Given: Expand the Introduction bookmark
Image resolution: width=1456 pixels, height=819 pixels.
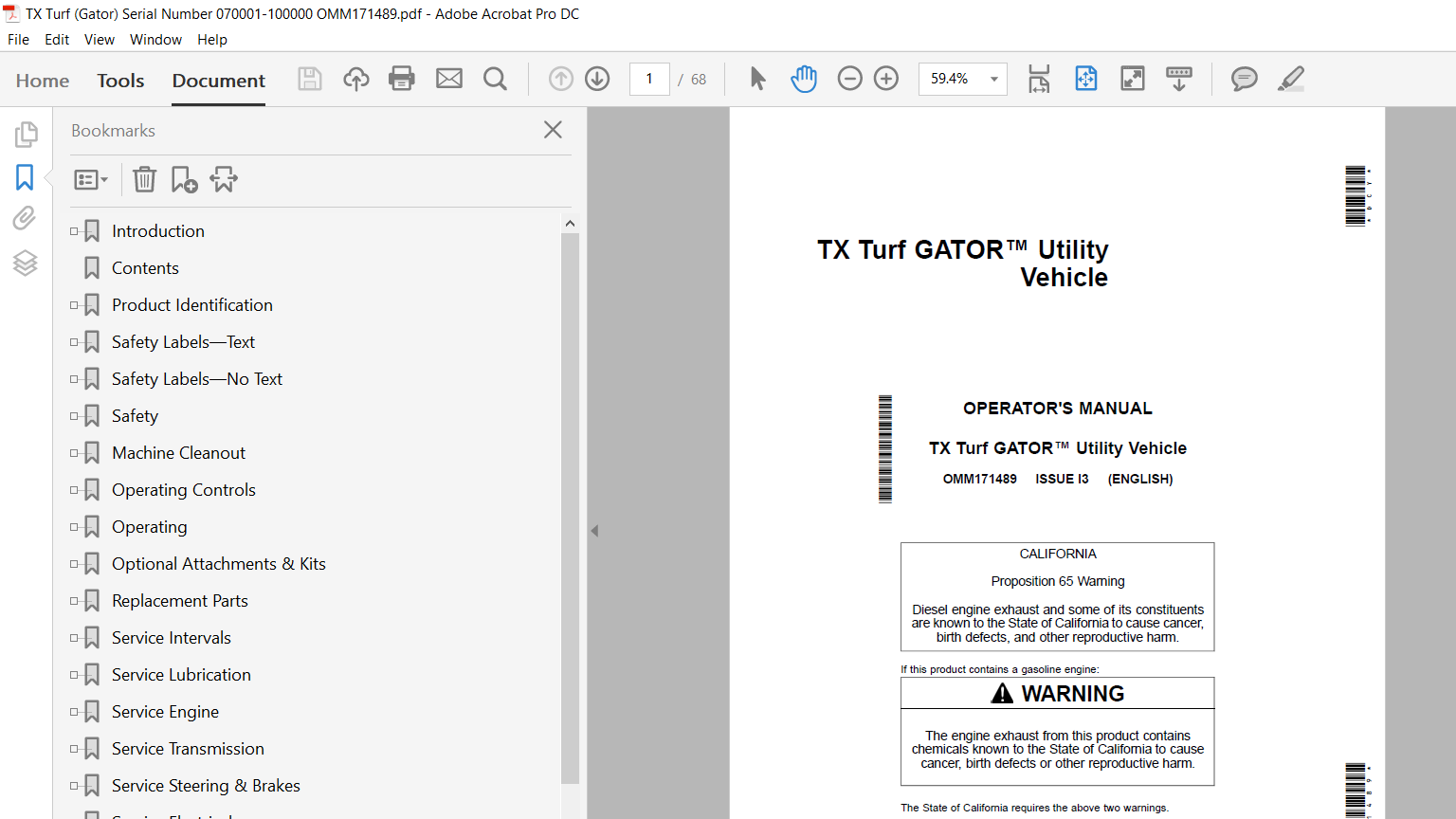Looking at the screenshot, I should pos(74,231).
